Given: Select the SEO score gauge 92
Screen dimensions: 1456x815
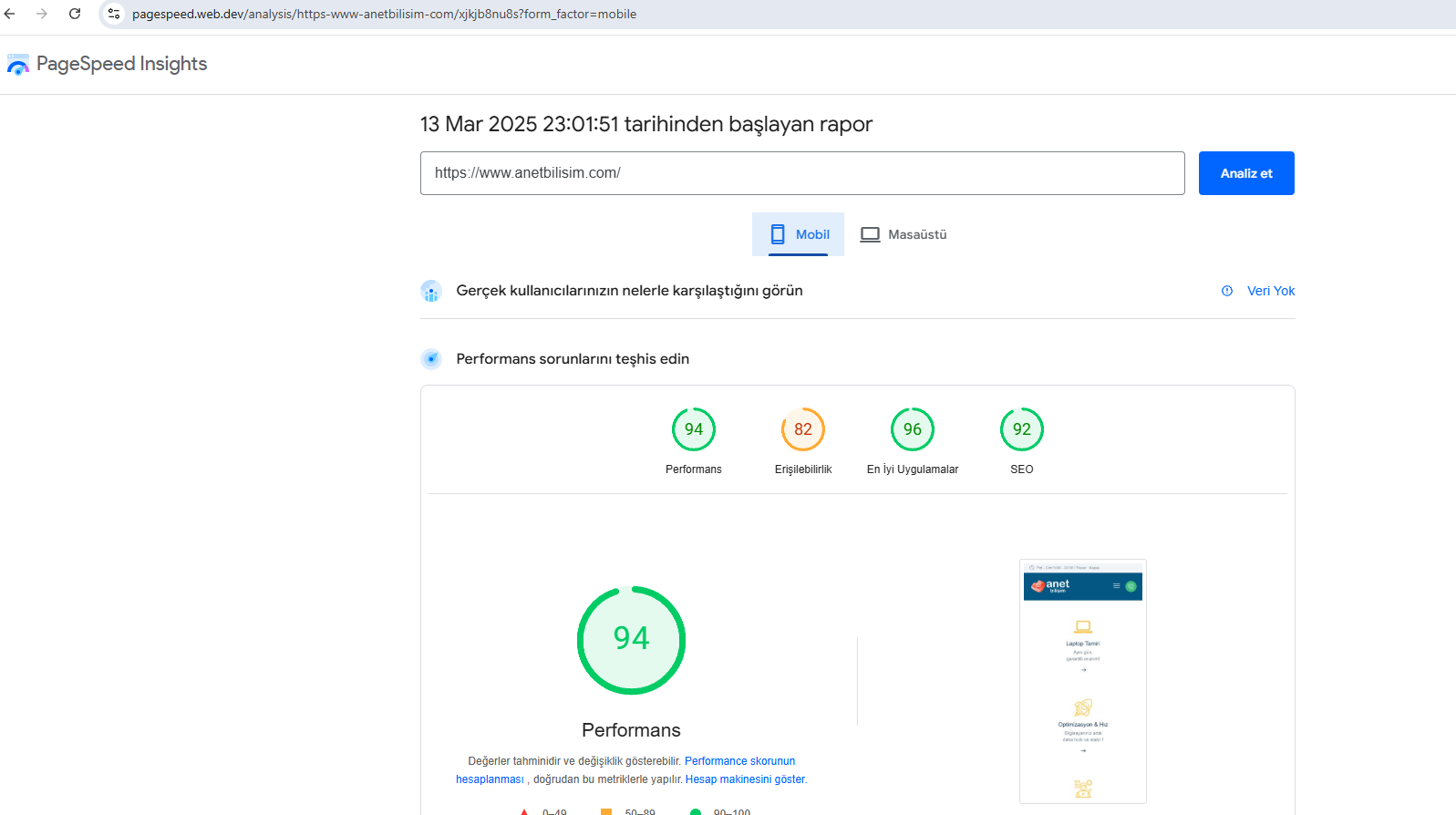Looking at the screenshot, I should (1022, 429).
